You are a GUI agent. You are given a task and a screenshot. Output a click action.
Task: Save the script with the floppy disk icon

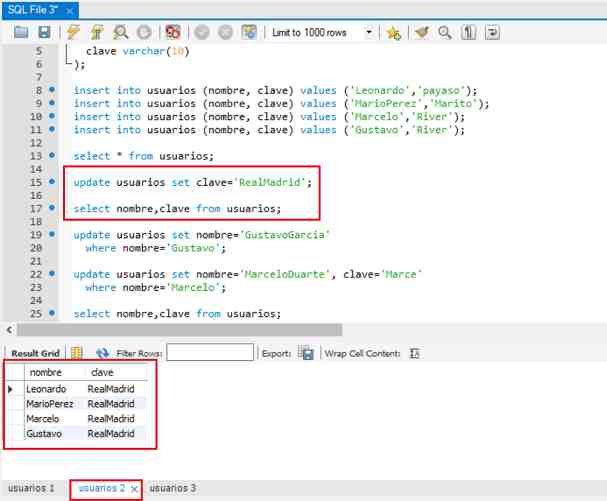(44, 32)
